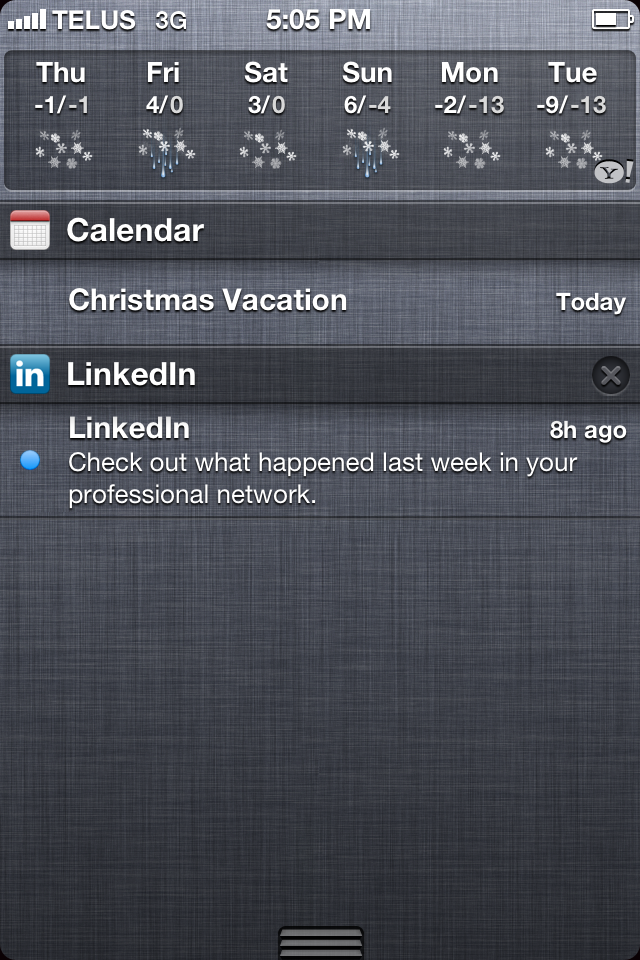Tap the blue unread notification dot
Image resolution: width=640 pixels, height=960 pixels.
(30, 460)
